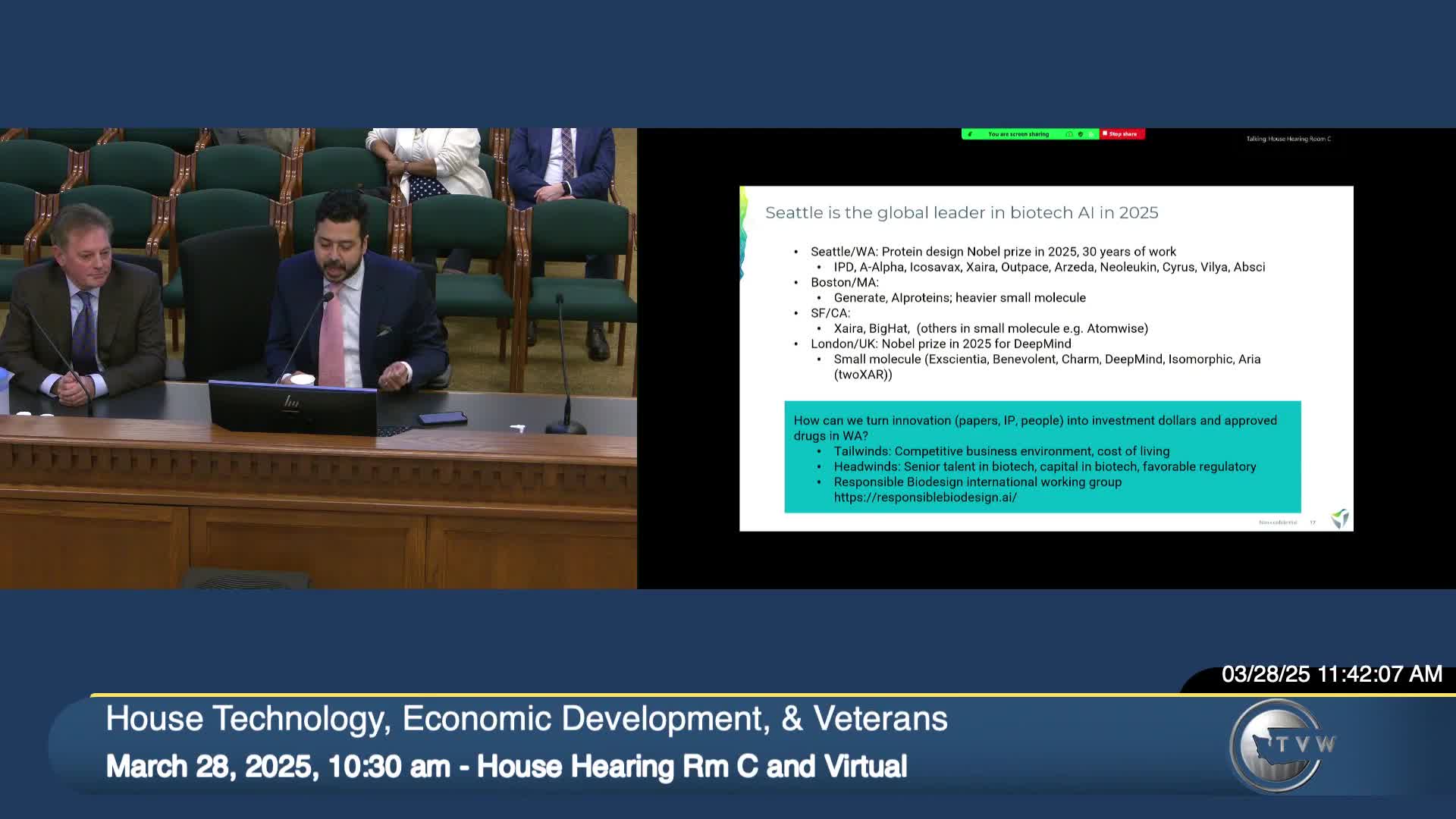Click the icon left of the shield in the sharing bar

pos(1069,134)
